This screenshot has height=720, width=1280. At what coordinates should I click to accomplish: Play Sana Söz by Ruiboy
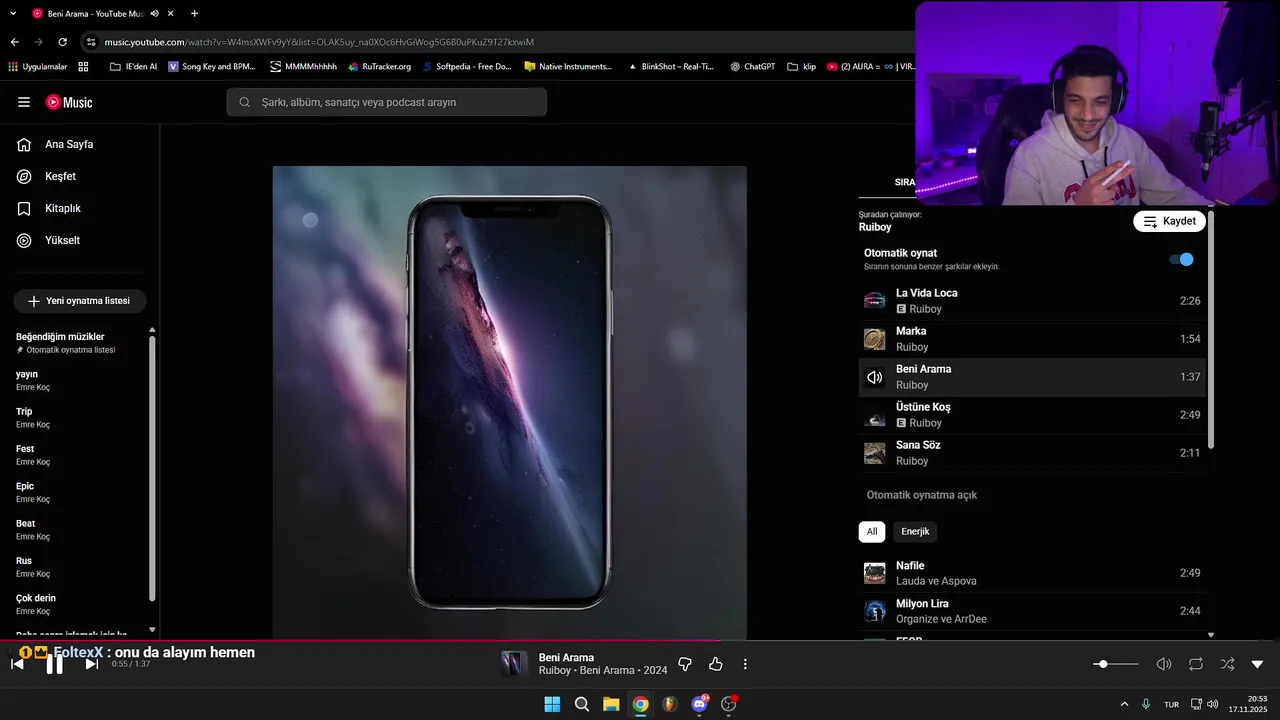1032,453
